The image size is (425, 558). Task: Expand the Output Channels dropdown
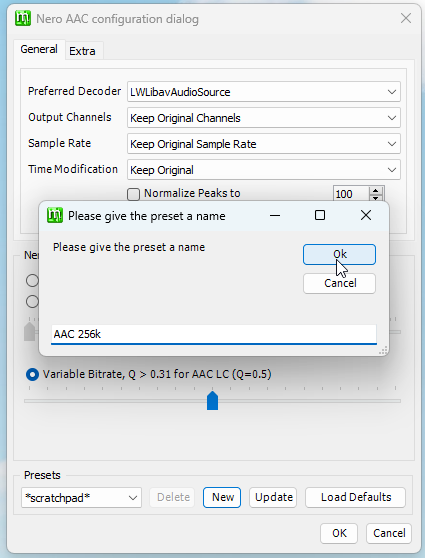pyautogui.click(x=264, y=118)
